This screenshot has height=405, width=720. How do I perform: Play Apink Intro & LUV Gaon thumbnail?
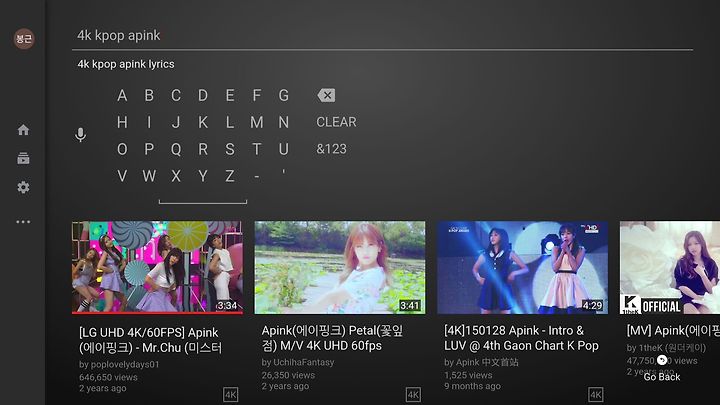523,267
